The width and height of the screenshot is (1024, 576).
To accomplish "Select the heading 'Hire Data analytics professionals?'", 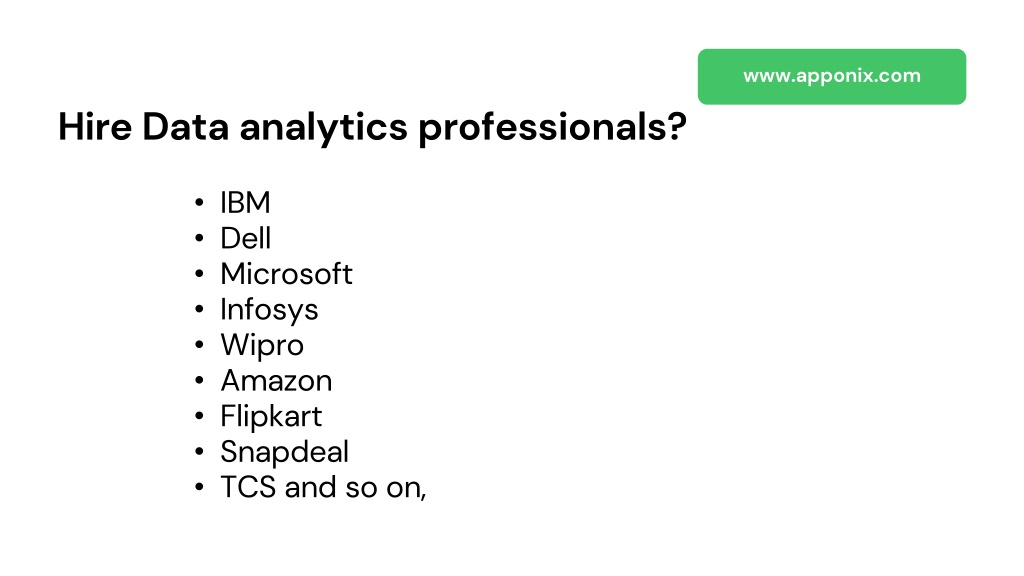I will [x=372, y=127].
